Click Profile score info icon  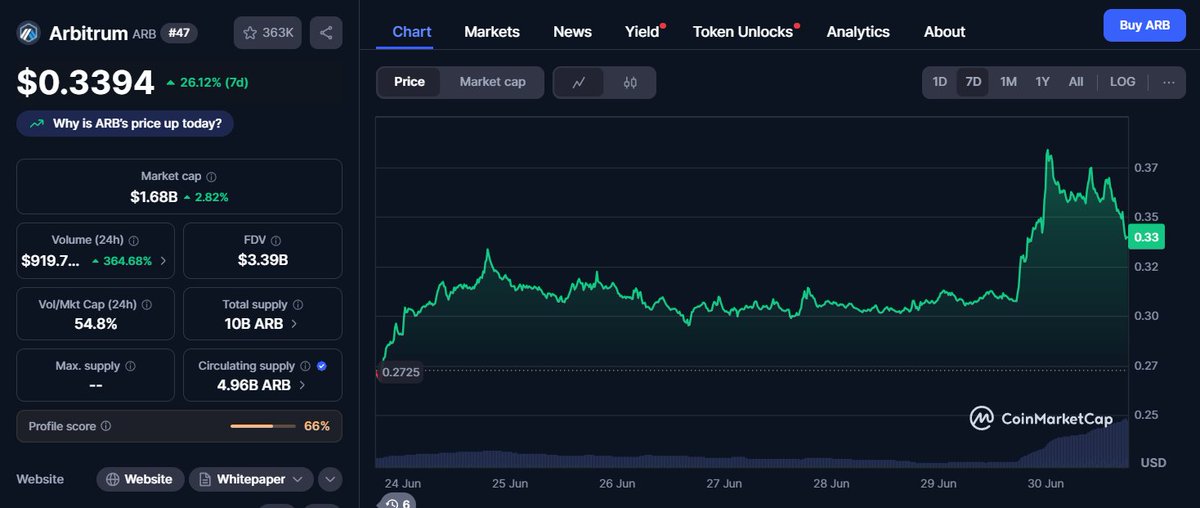click(106, 426)
